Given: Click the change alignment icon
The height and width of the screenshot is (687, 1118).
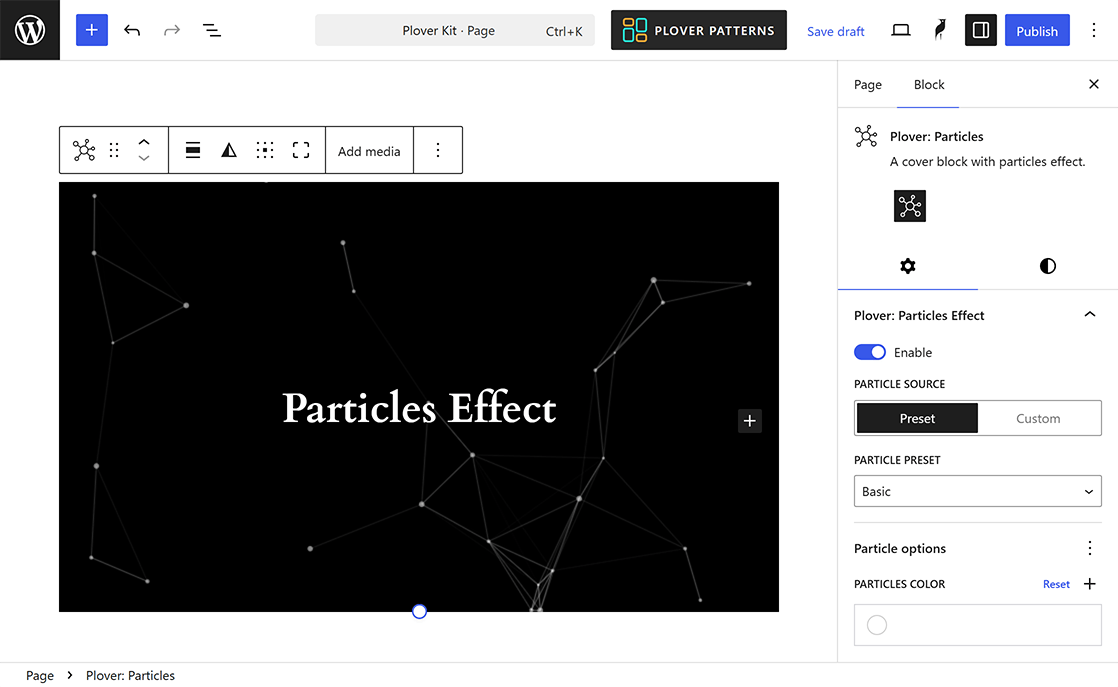Looking at the screenshot, I should 192,149.
